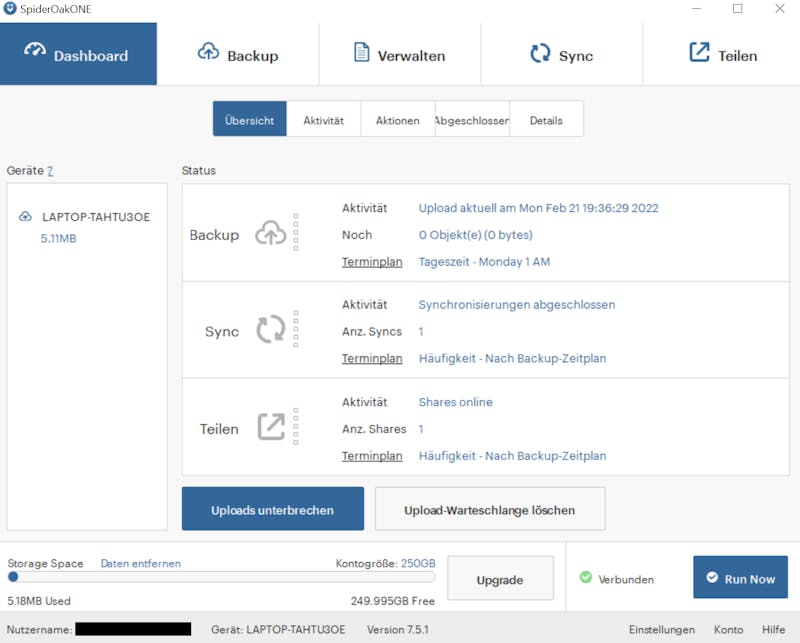Click the storage space usage bar handle
The width and height of the screenshot is (800, 643).
click(x=13, y=577)
